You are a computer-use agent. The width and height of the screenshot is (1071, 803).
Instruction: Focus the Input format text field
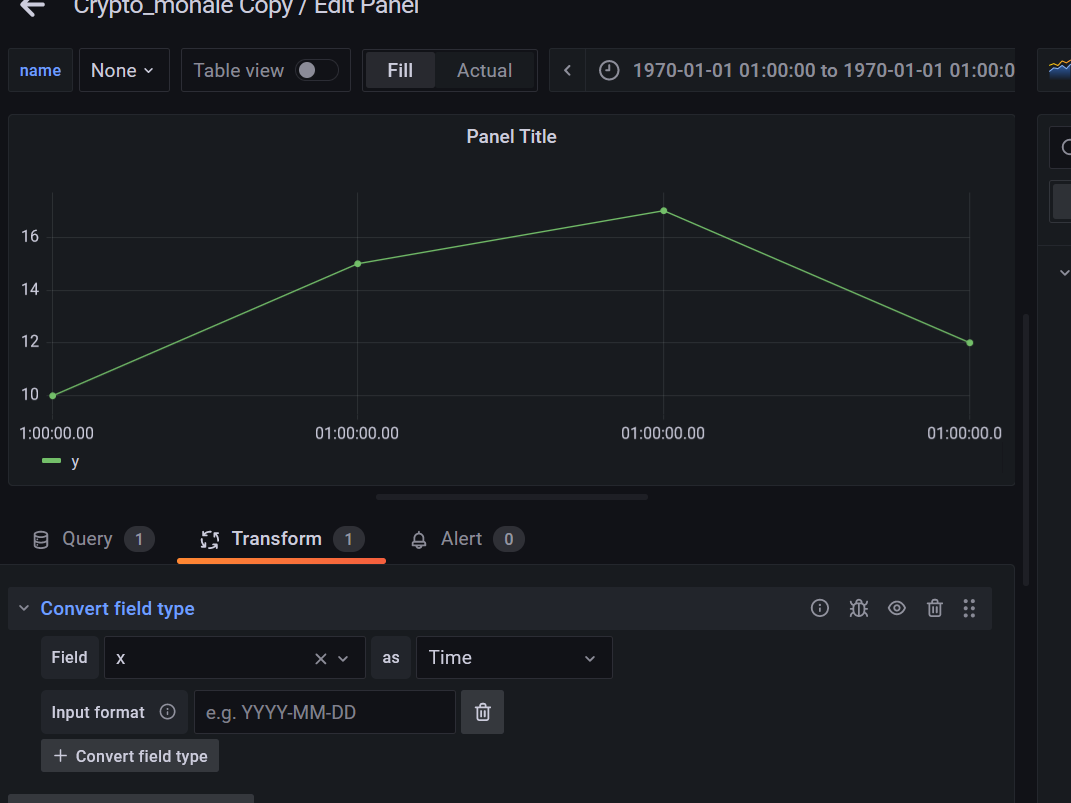tap(324, 712)
